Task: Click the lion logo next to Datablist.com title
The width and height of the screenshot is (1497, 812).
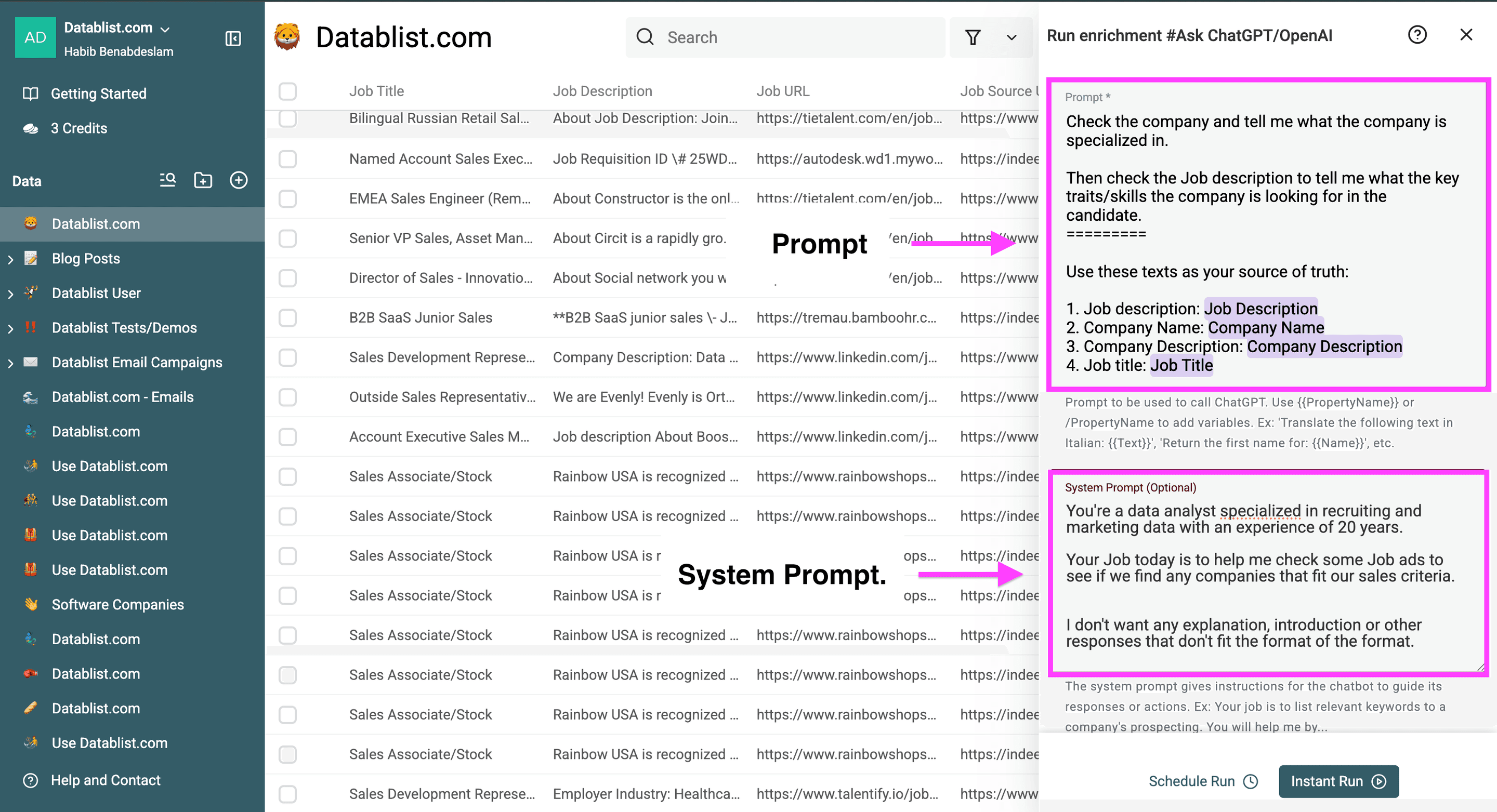Action: pyautogui.click(x=287, y=37)
